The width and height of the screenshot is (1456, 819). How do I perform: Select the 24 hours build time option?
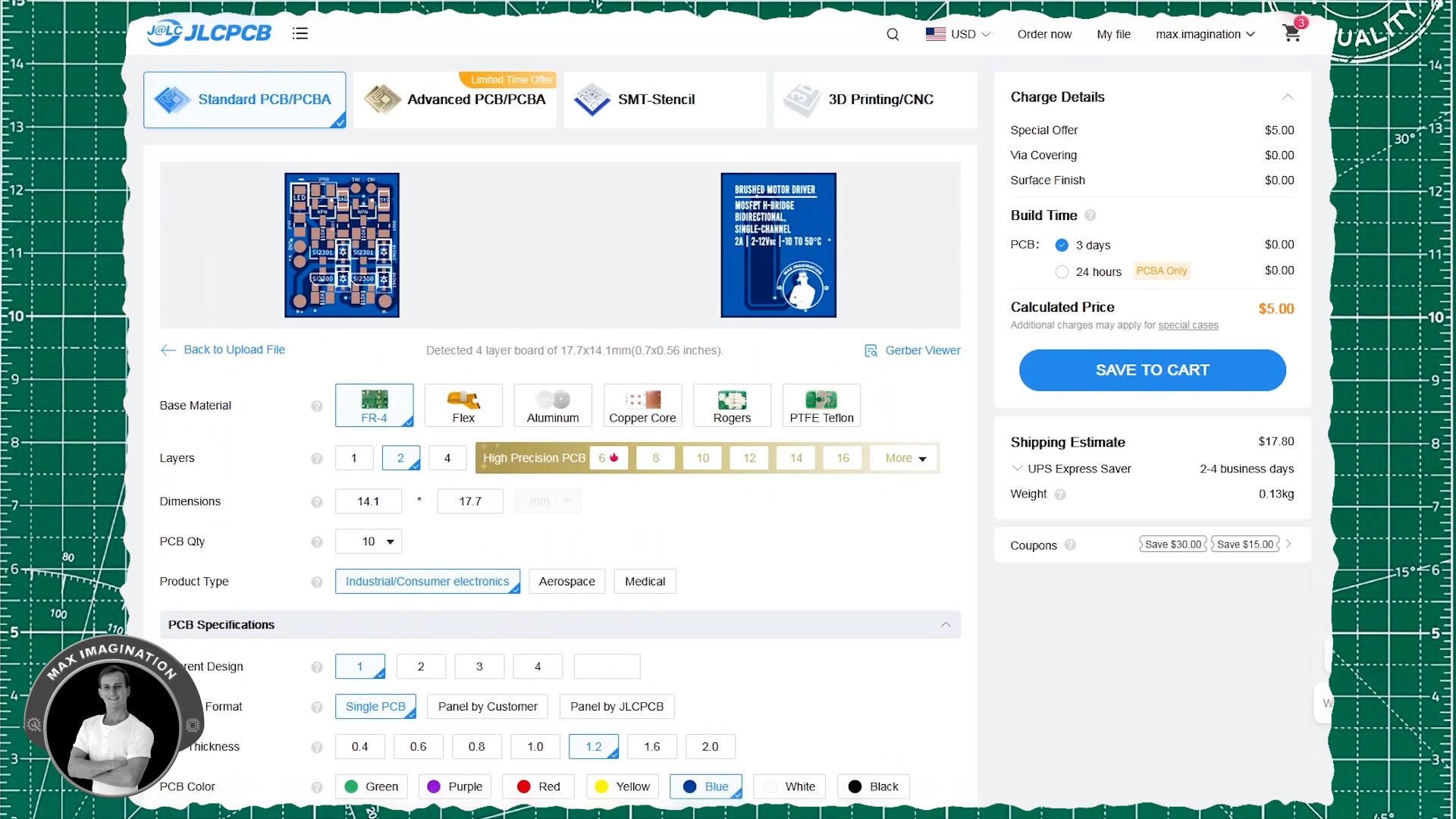pyautogui.click(x=1062, y=271)
